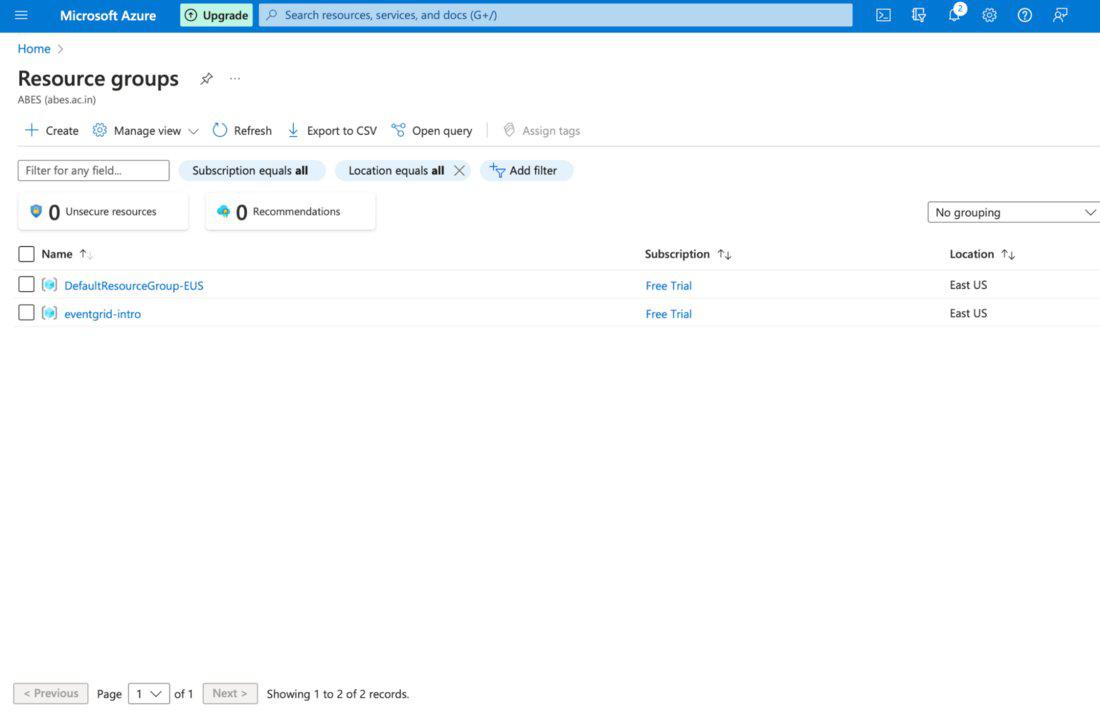
Task: Go to Home breadcrumb
Action: click(34, 48)
